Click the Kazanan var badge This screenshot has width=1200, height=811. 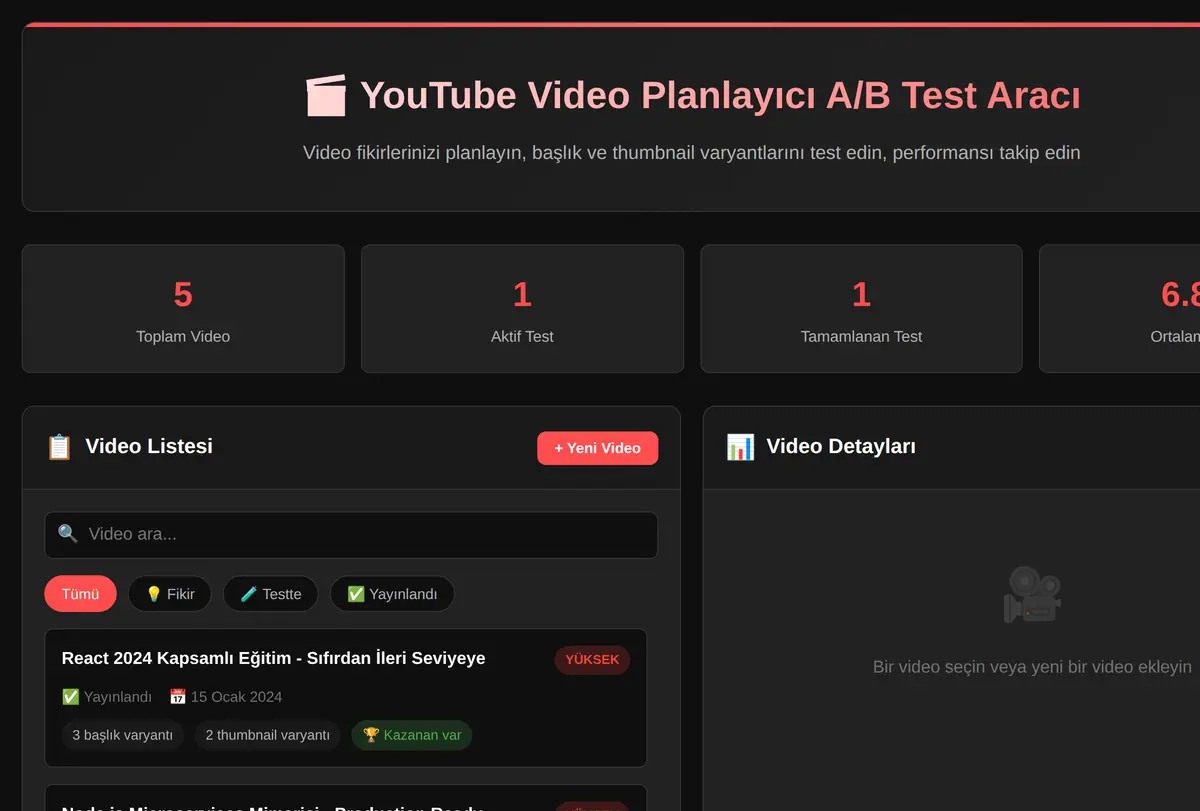[412, 735]
